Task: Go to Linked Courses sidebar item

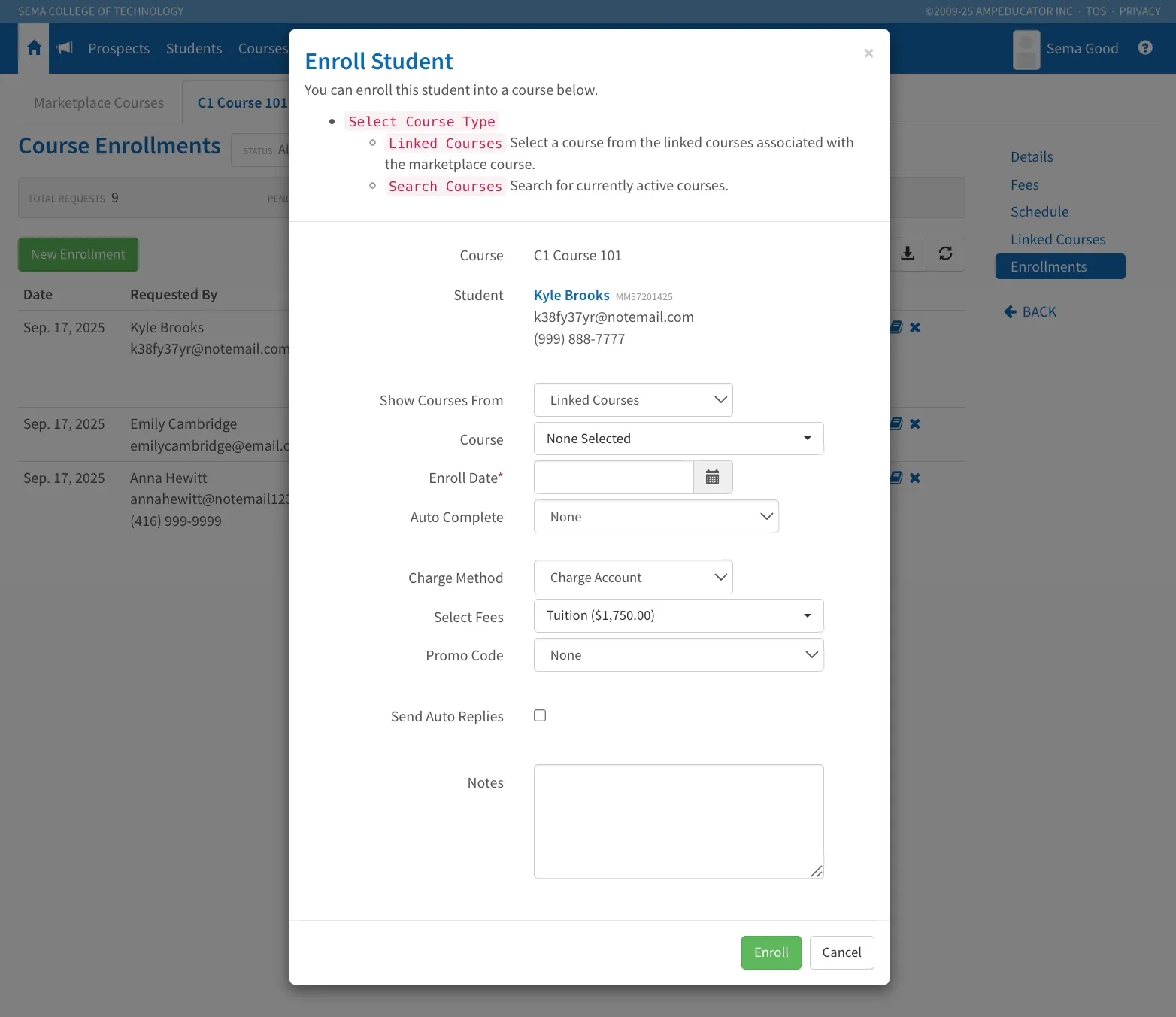Action: pos(1058,239)
